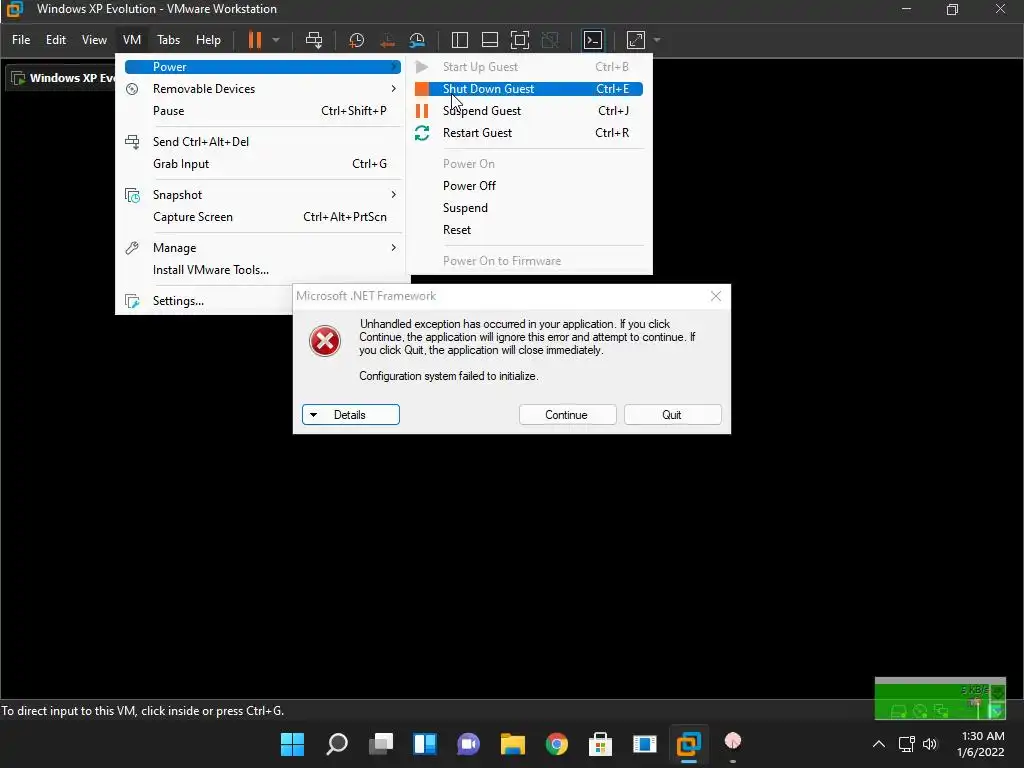Open the power options dropdown arrow in toolbar

[276, 40]
